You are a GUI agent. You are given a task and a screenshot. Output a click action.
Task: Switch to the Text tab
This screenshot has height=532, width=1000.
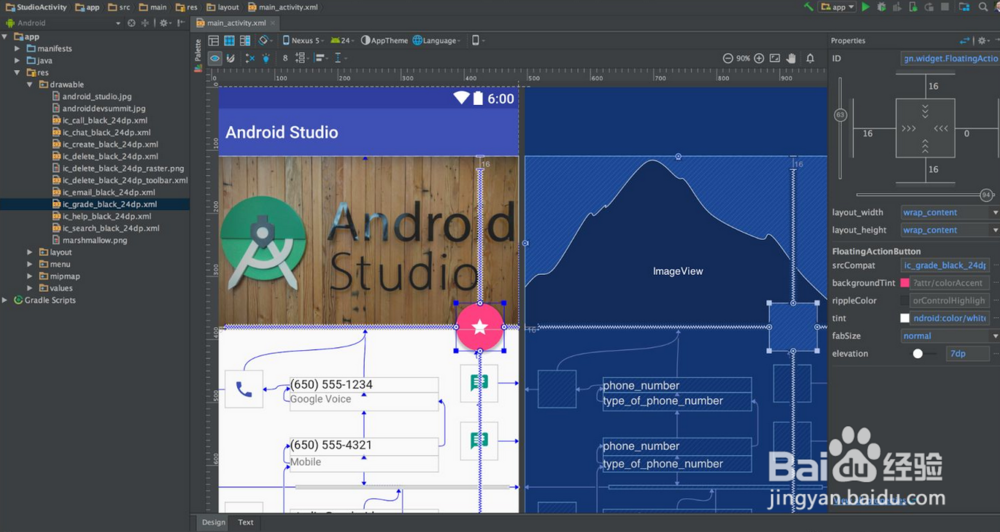[x=246, y=522]
